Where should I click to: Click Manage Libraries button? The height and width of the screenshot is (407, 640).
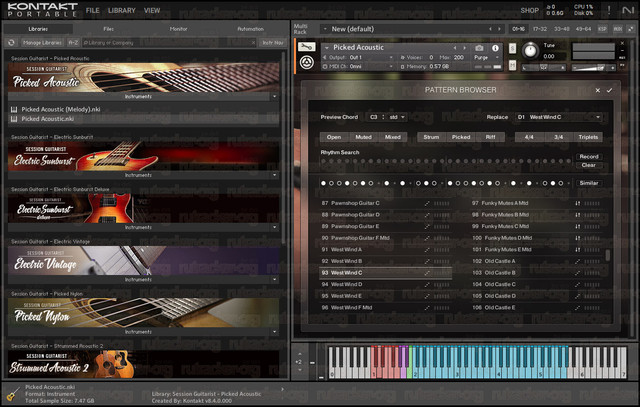pyautogui.click(x=42, y=42)
